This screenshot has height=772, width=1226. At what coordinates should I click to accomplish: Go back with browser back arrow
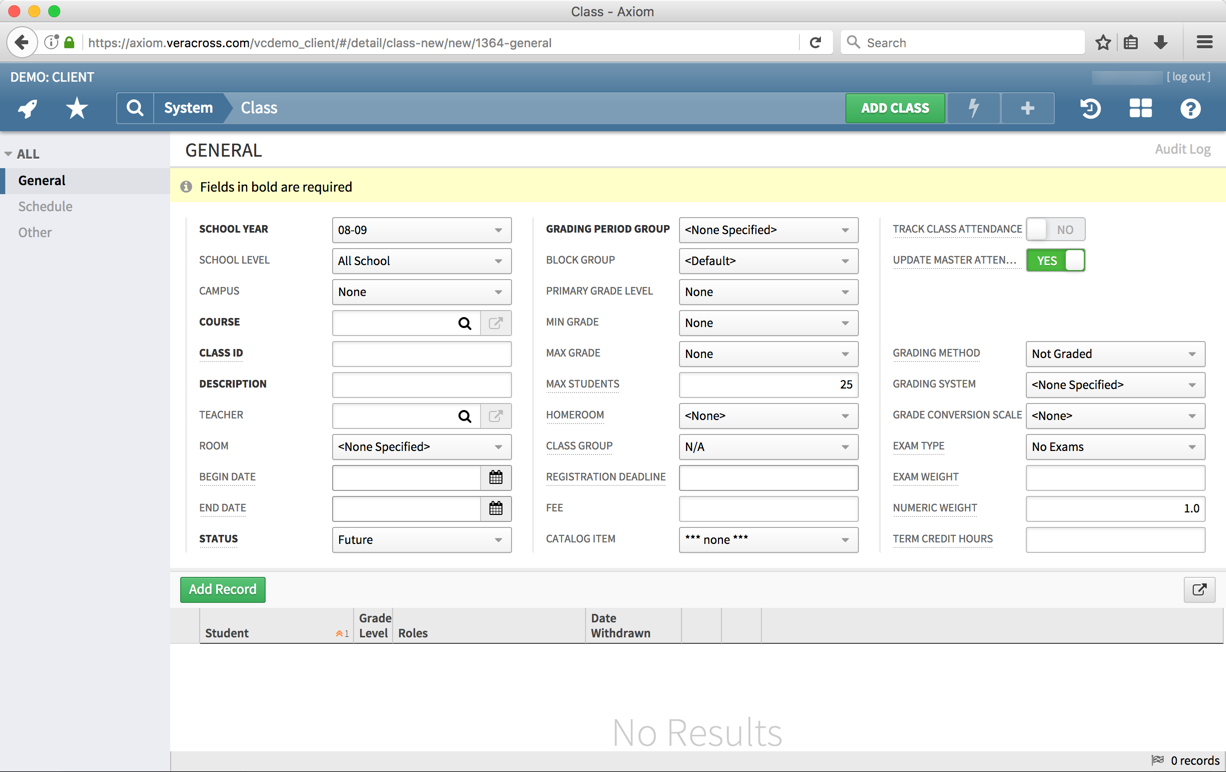(22, 43)
